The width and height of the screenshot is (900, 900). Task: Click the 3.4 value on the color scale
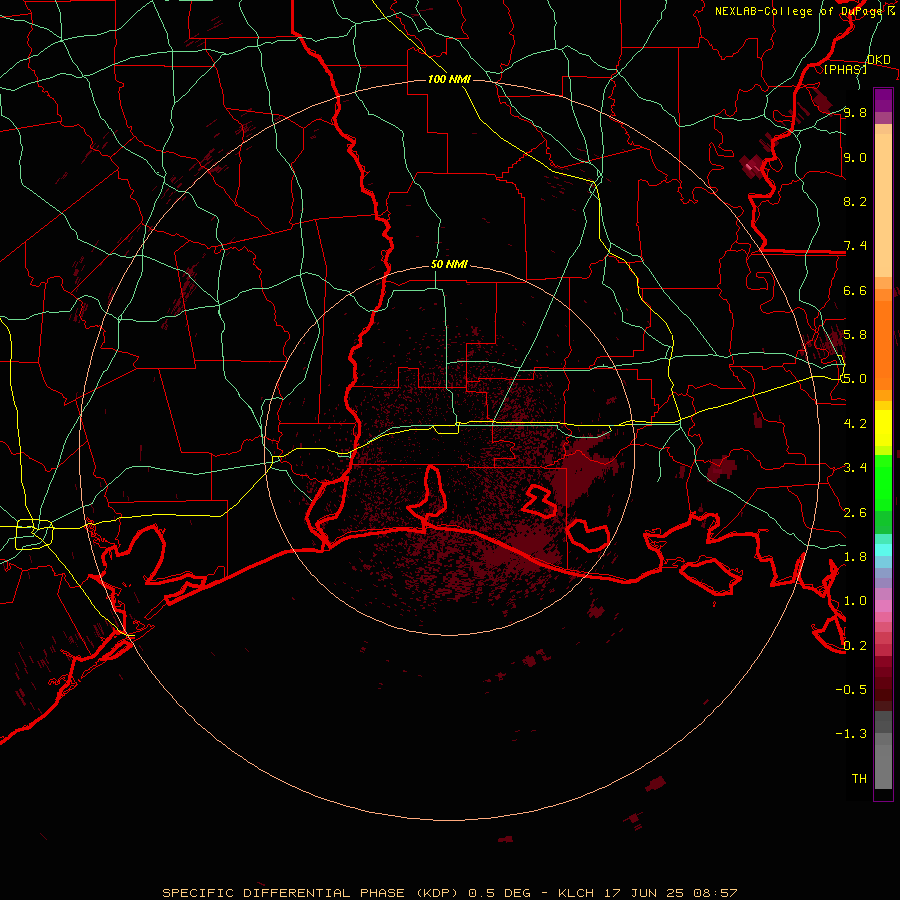855,468
